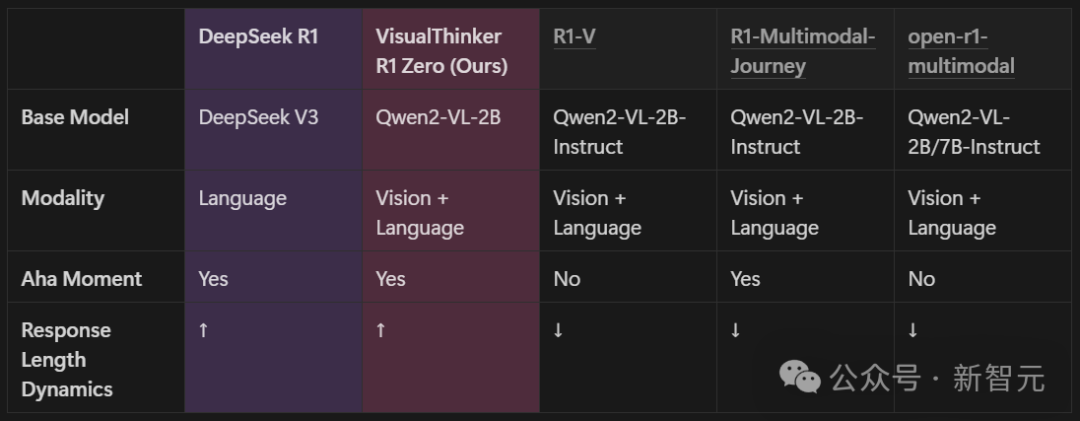Open the R1-Multimodal-Journey link
Screen dimensions: 1080x421
point(802,51)
